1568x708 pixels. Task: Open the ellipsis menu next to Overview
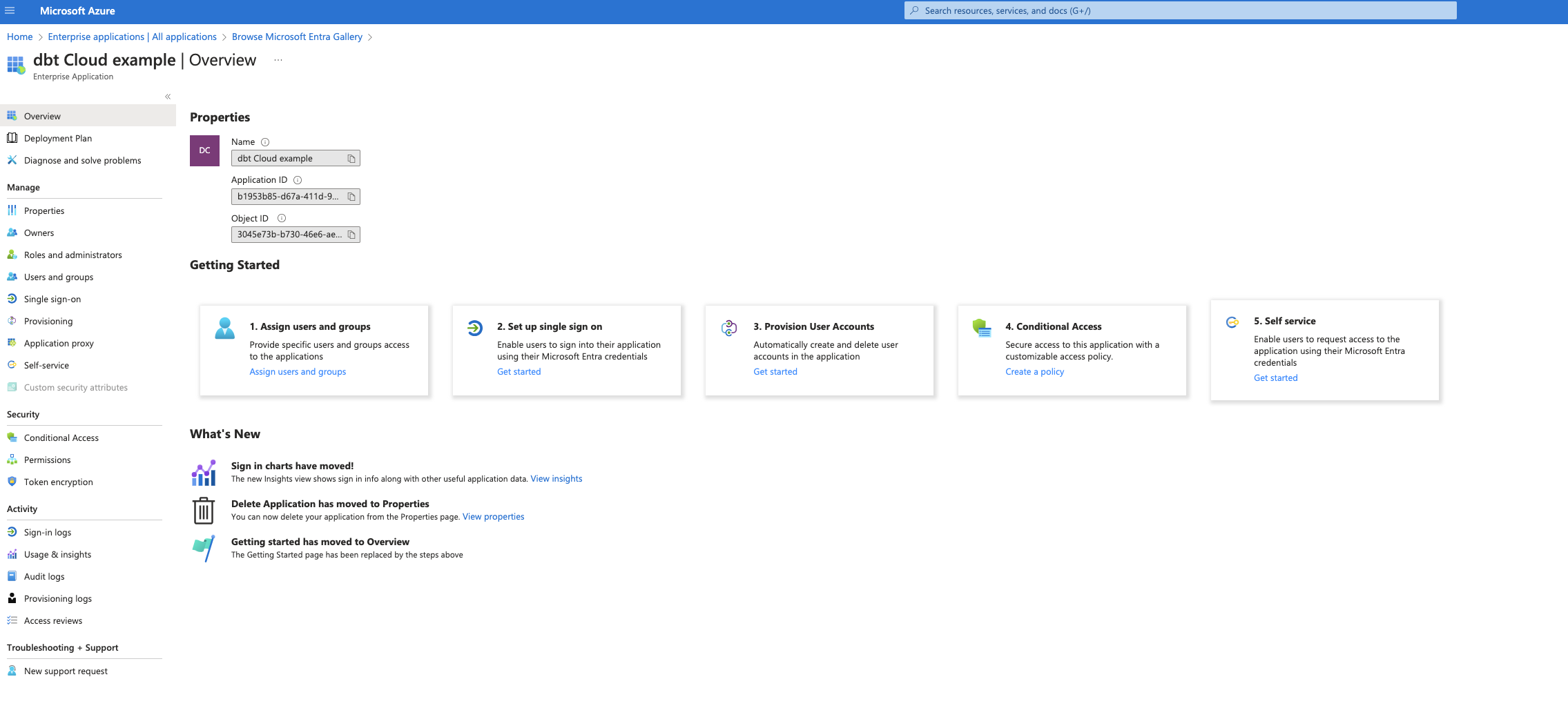tap(278, 61)
